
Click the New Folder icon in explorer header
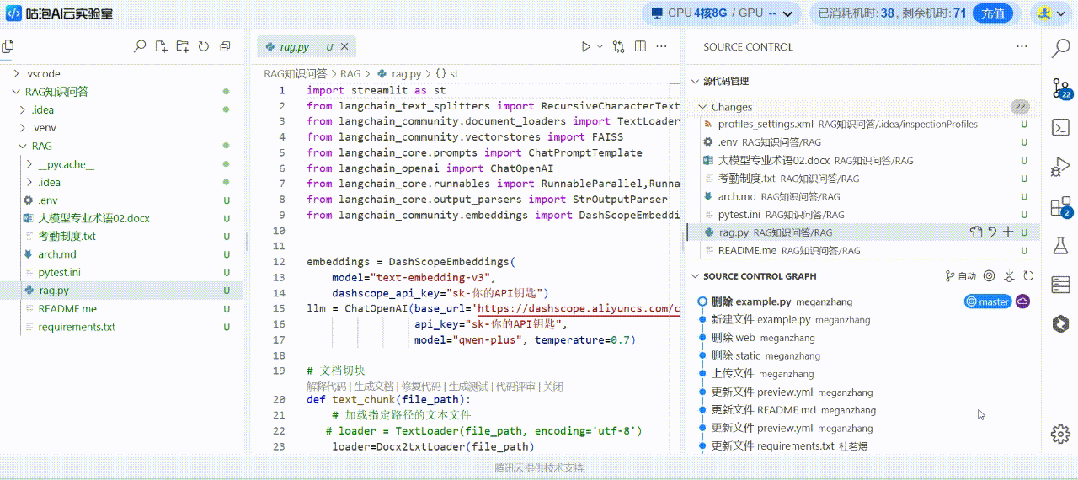[x=182, y=47]
